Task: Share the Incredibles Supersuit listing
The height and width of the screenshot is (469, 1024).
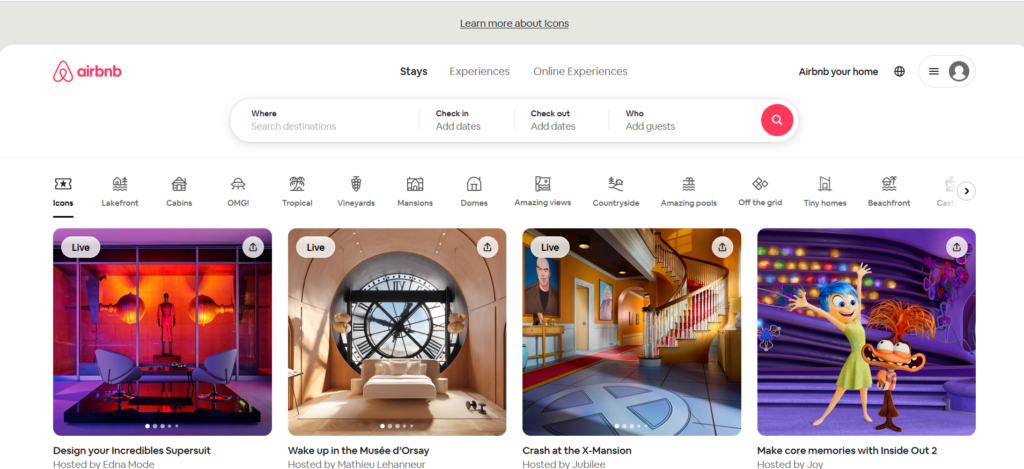Action: point(253,247)
